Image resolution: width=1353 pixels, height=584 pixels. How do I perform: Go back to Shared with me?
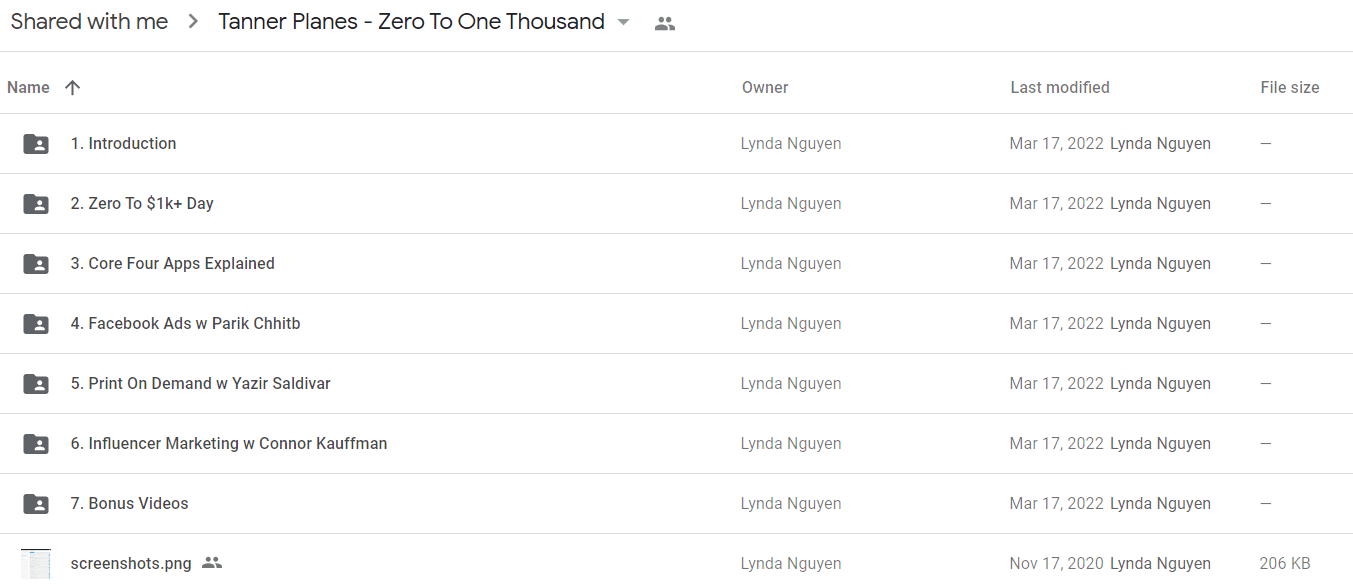coord(89,22)
